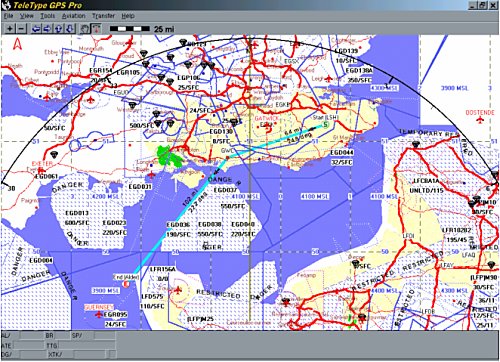Viewport: 500px width, 362px height.
Task: Open the Tools menu
Action: [x=47, y=16]
